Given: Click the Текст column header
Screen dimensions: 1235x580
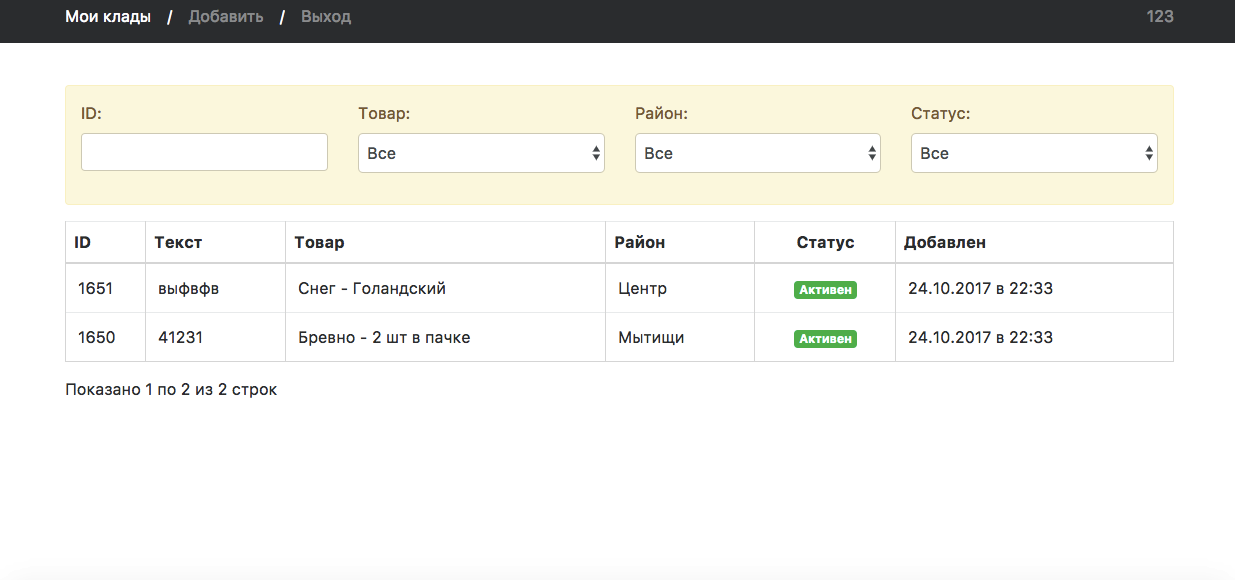Looking at the screenshot, I should pyautogui.click(x=178, y=242).
